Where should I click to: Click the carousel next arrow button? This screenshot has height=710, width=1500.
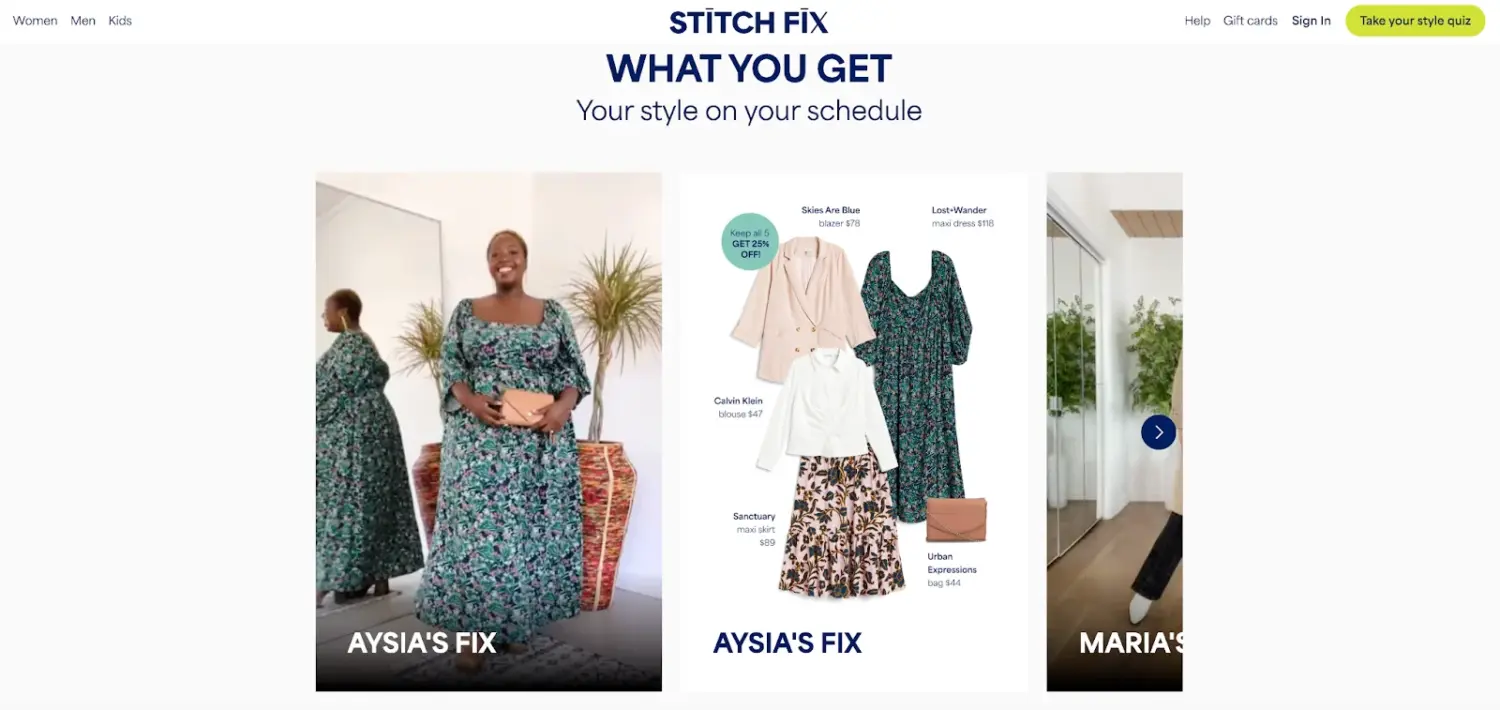(x=1158, y=432)
